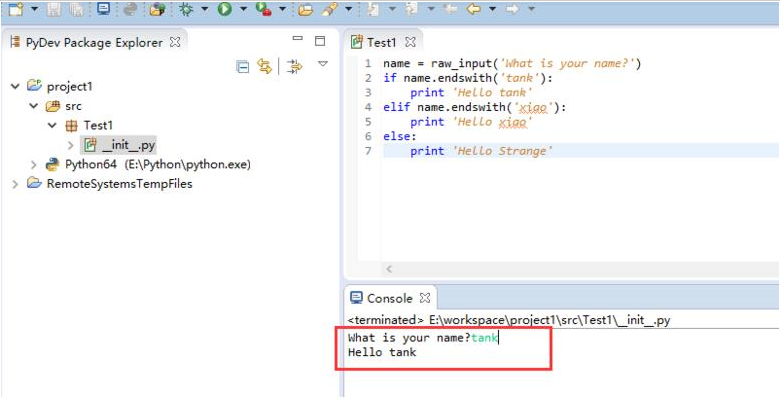Expand the Python64 interpreter node

click(x=33, y=164)
